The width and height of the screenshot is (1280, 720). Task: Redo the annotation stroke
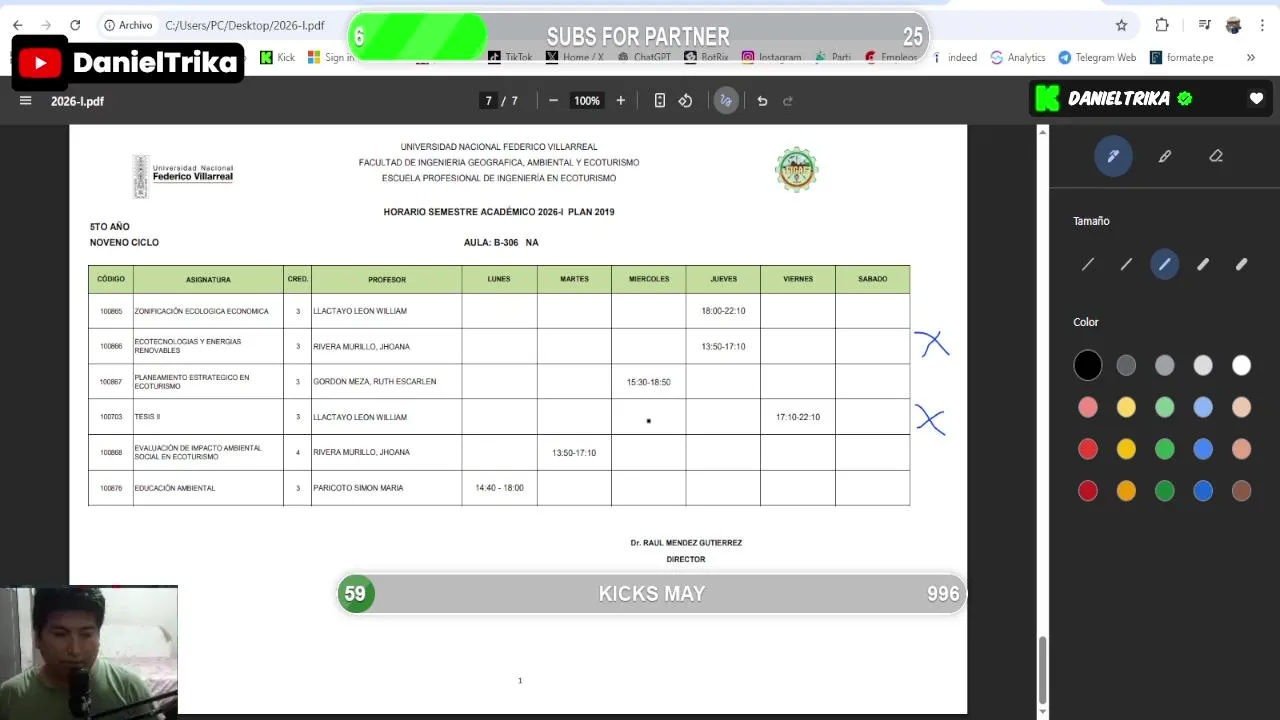tap(788, 100)
